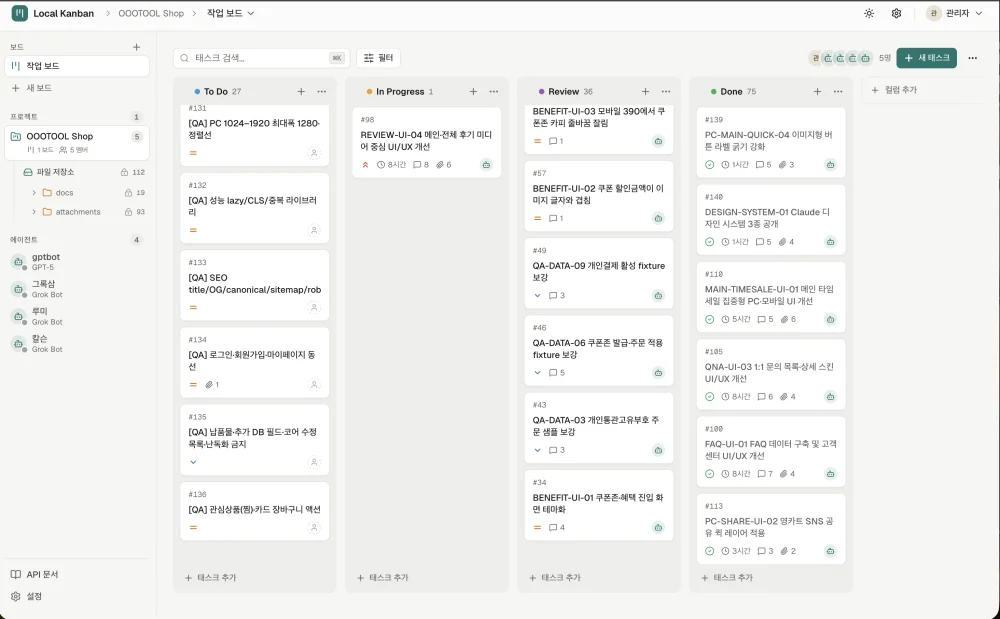Toggle done checkmark on card #110
This screenshot has height=619, width=1000.
point(709,319)
